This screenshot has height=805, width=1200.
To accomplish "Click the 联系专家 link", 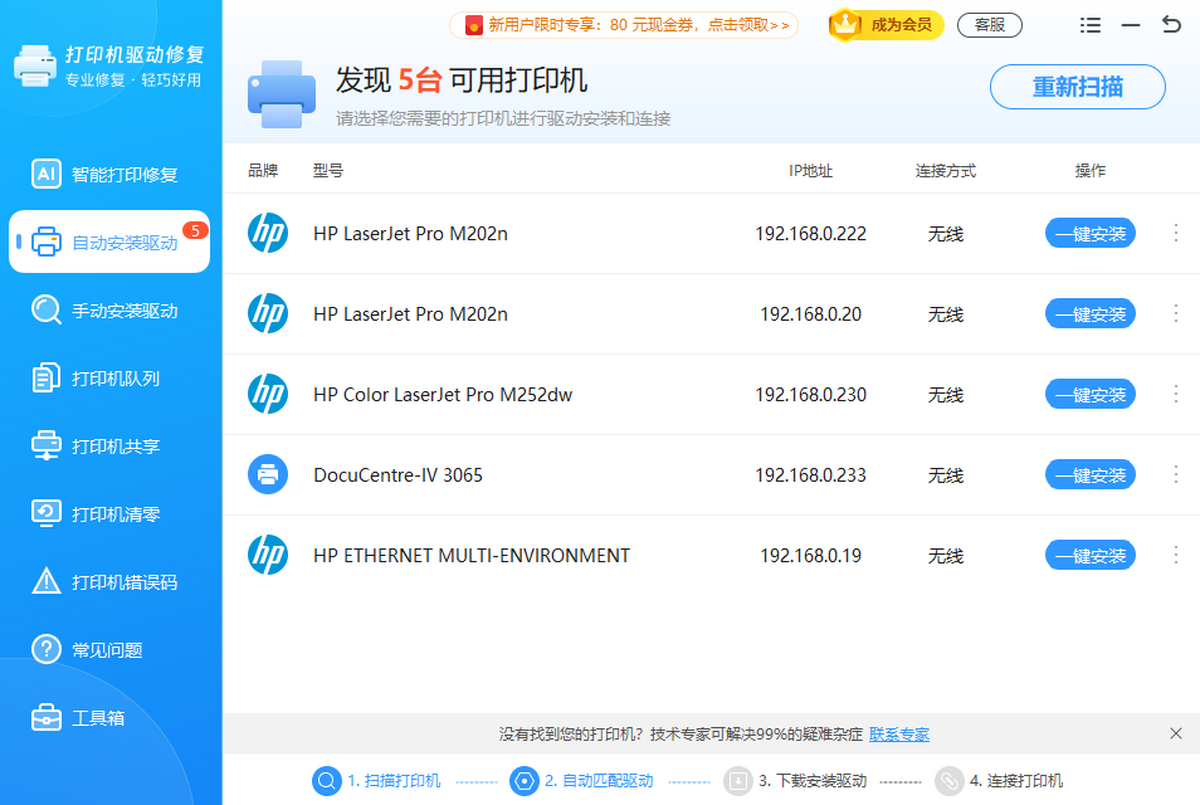I will coord(899,734).
